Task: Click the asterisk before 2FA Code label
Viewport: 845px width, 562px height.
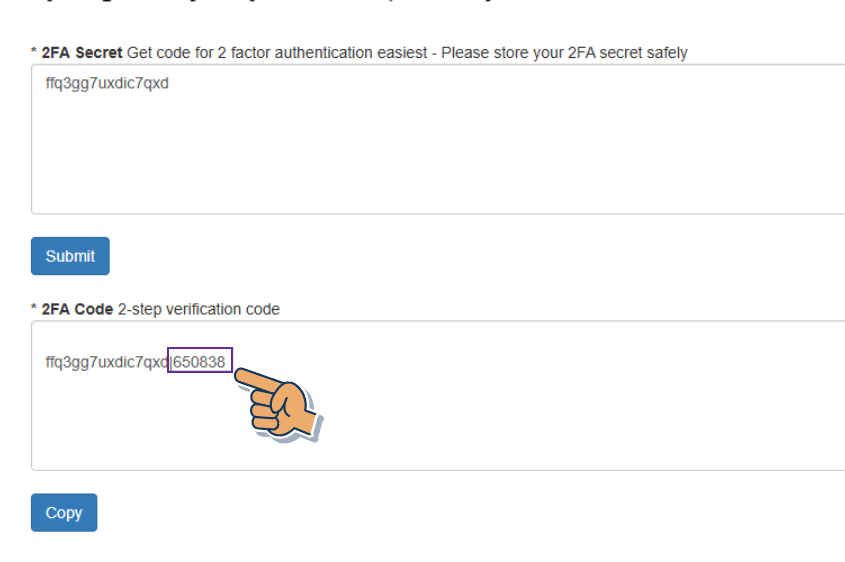Action: [x=34, y=310]
